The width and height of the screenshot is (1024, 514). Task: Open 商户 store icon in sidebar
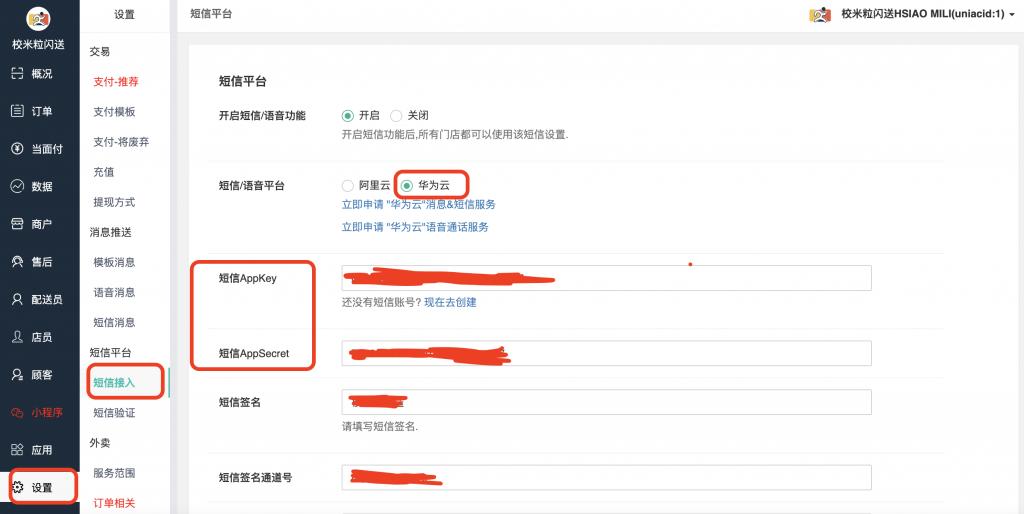click(x=18, y=224)
